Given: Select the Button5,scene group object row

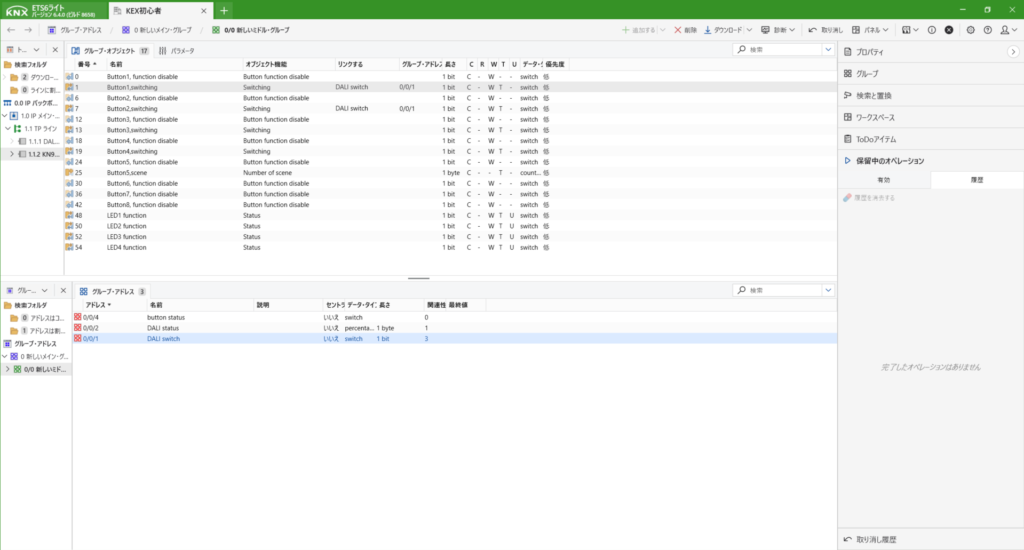Looking at the screenshot, I should 125,173.
